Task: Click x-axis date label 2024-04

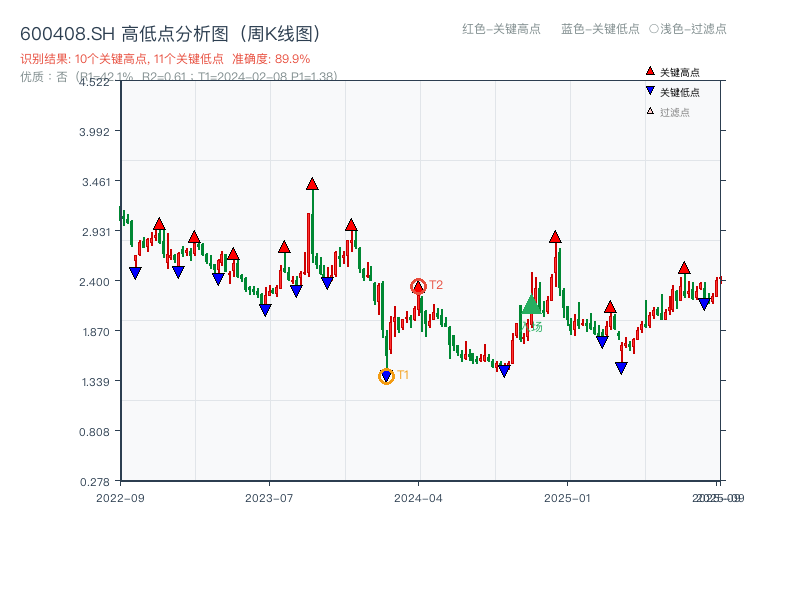Action: pyautogui.click(x=418, y=498)
